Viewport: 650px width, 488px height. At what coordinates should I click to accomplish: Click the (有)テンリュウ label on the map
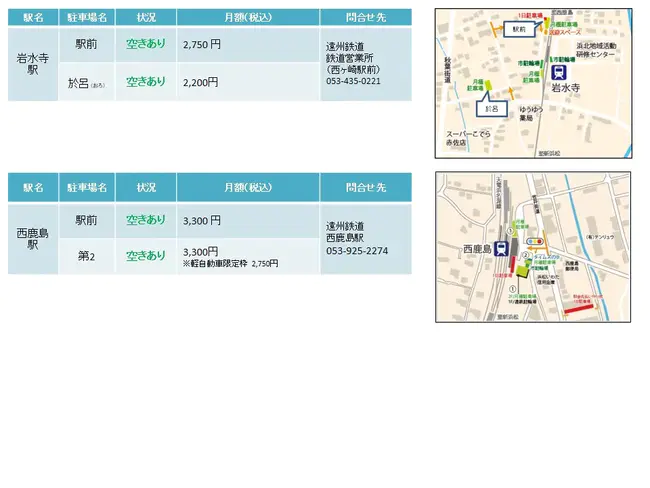600,237
